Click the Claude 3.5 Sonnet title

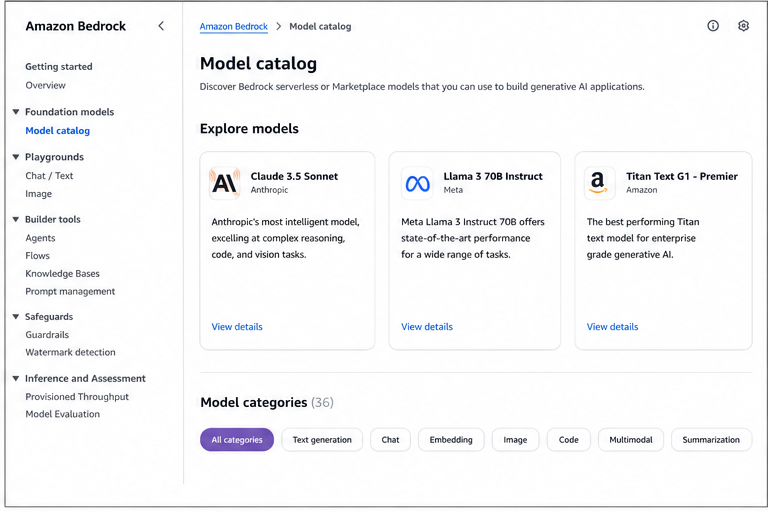coord(294,176)
